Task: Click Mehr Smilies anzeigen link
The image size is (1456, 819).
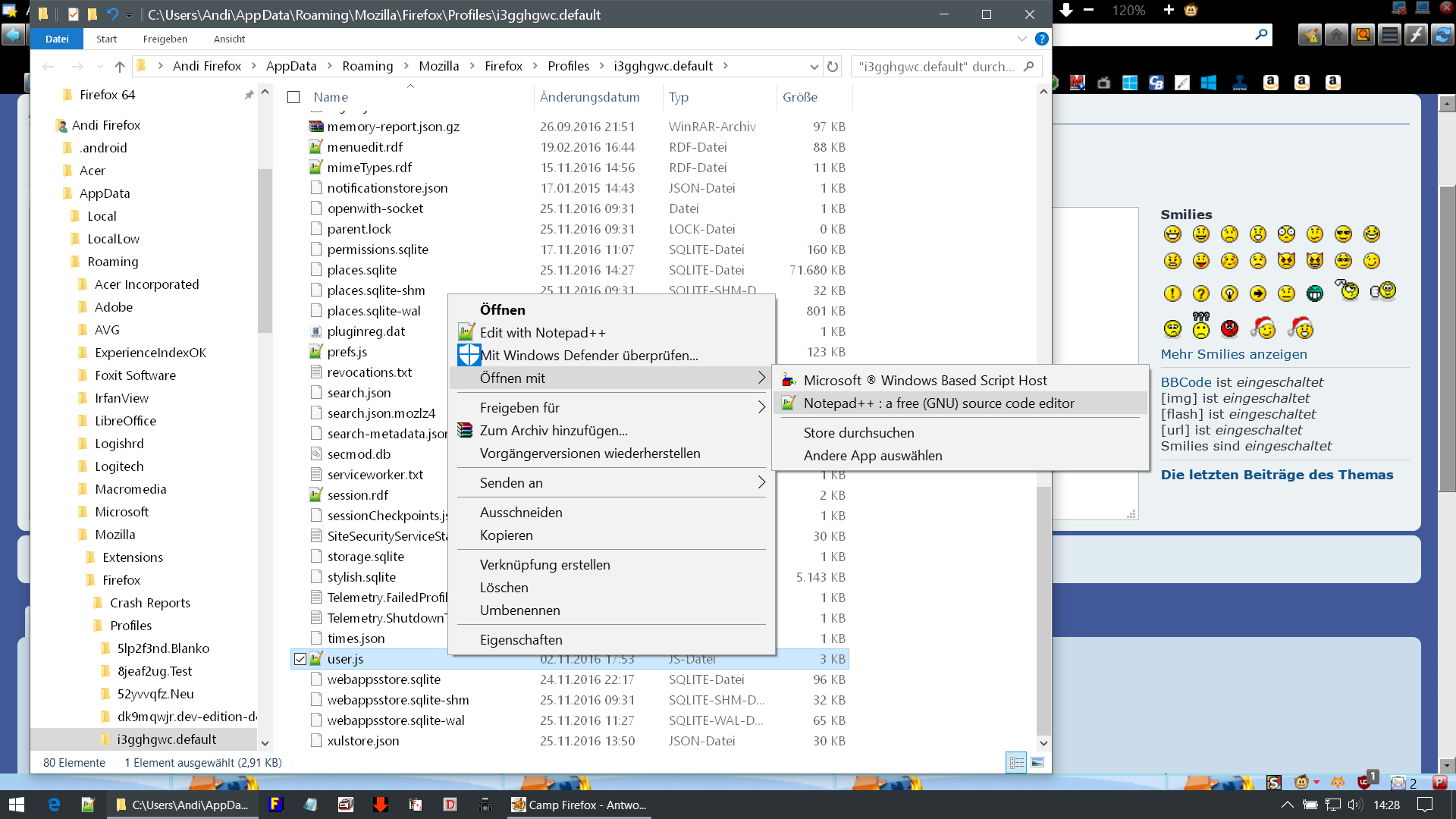Action: [1233, 354]
